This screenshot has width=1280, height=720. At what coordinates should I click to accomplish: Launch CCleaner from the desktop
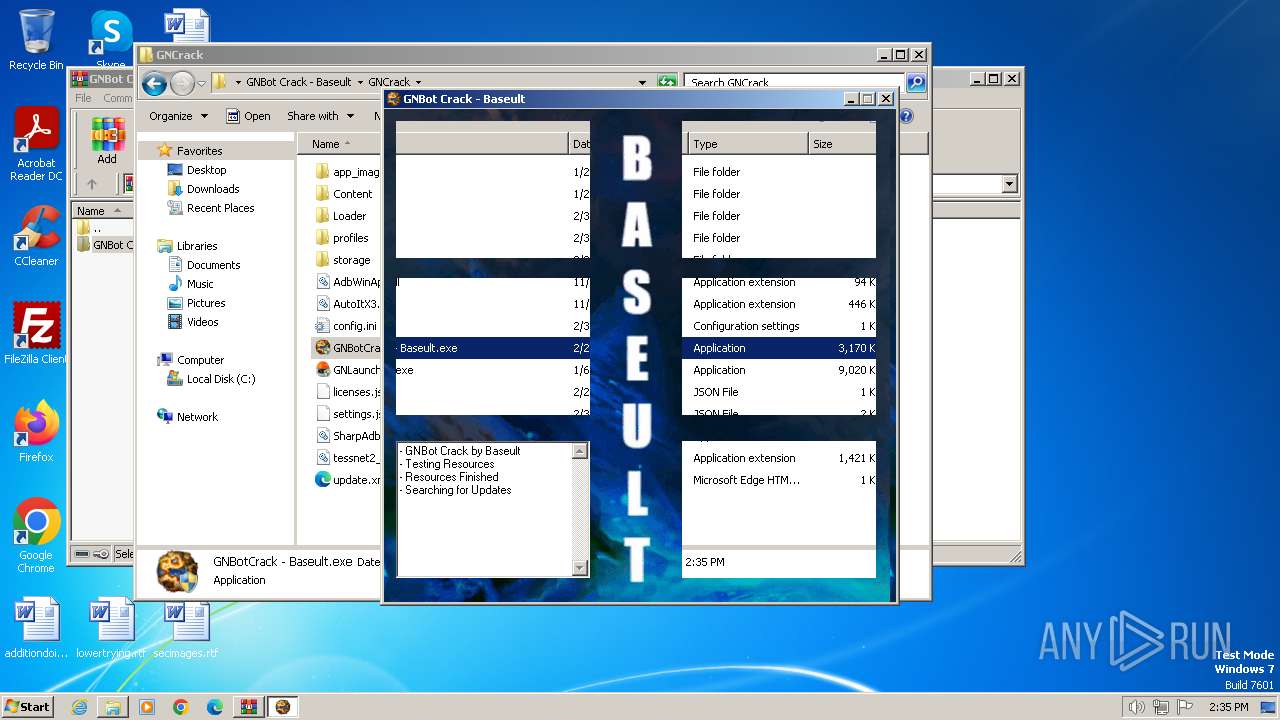[x=36, y=236]
